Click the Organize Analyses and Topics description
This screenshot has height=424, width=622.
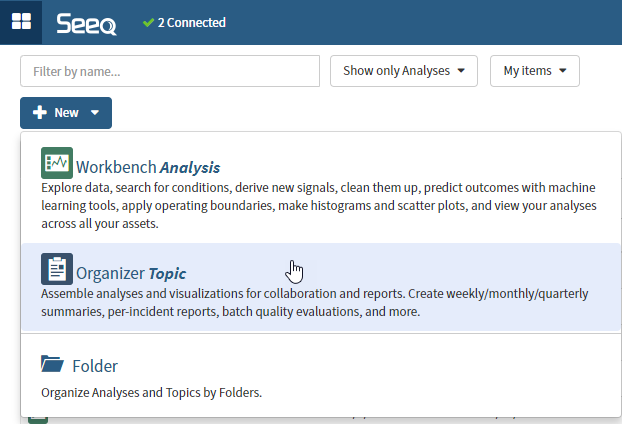151,393
